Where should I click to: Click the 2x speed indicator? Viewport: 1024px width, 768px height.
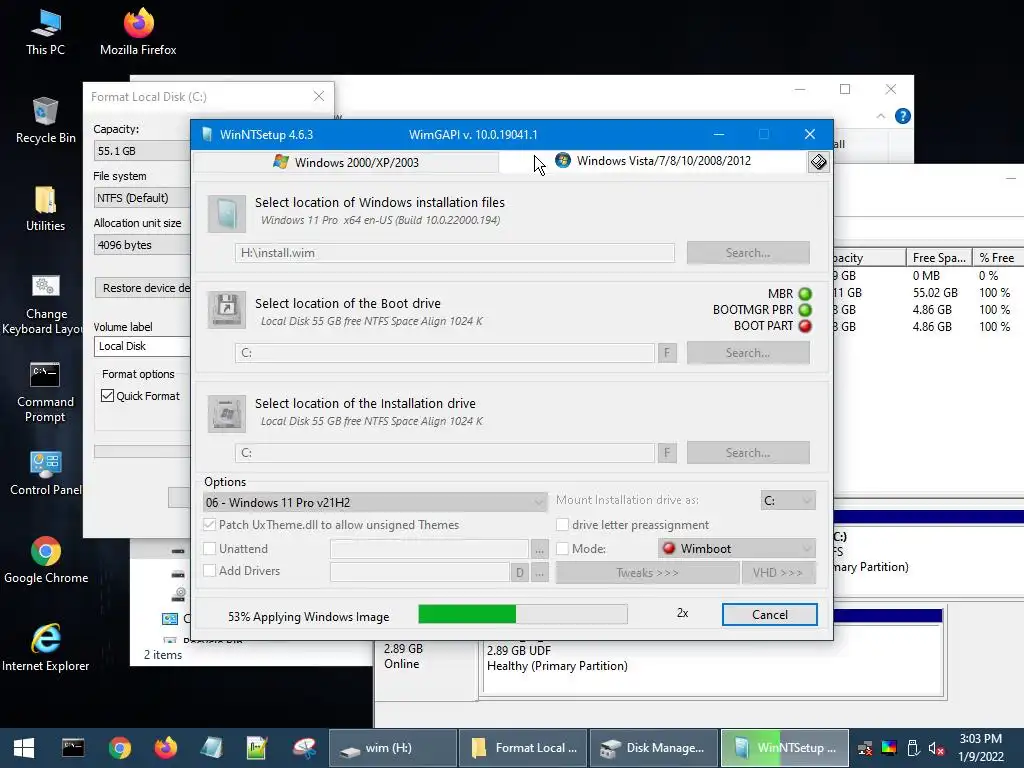point(682,613)
